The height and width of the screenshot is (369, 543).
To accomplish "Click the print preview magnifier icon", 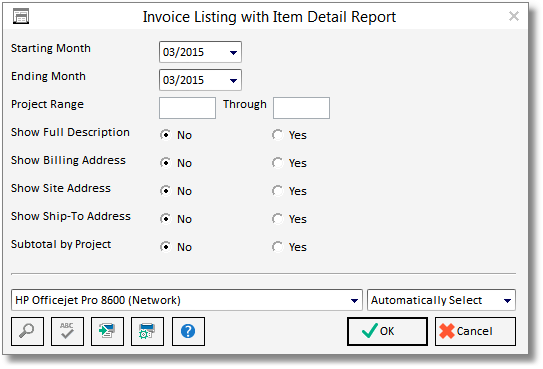I will click(27, 331).
